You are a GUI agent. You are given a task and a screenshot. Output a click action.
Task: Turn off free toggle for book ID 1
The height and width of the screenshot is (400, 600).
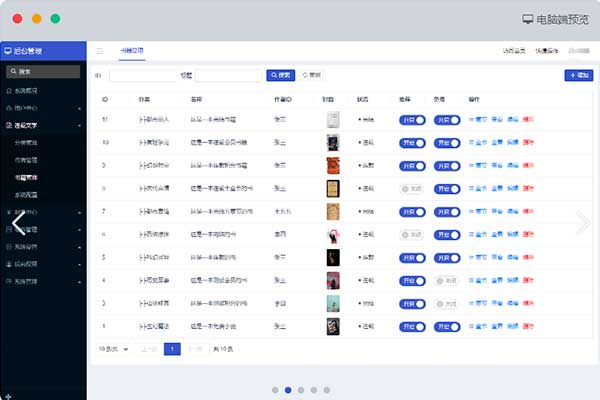pyautogui.click(x=447, y=327)
